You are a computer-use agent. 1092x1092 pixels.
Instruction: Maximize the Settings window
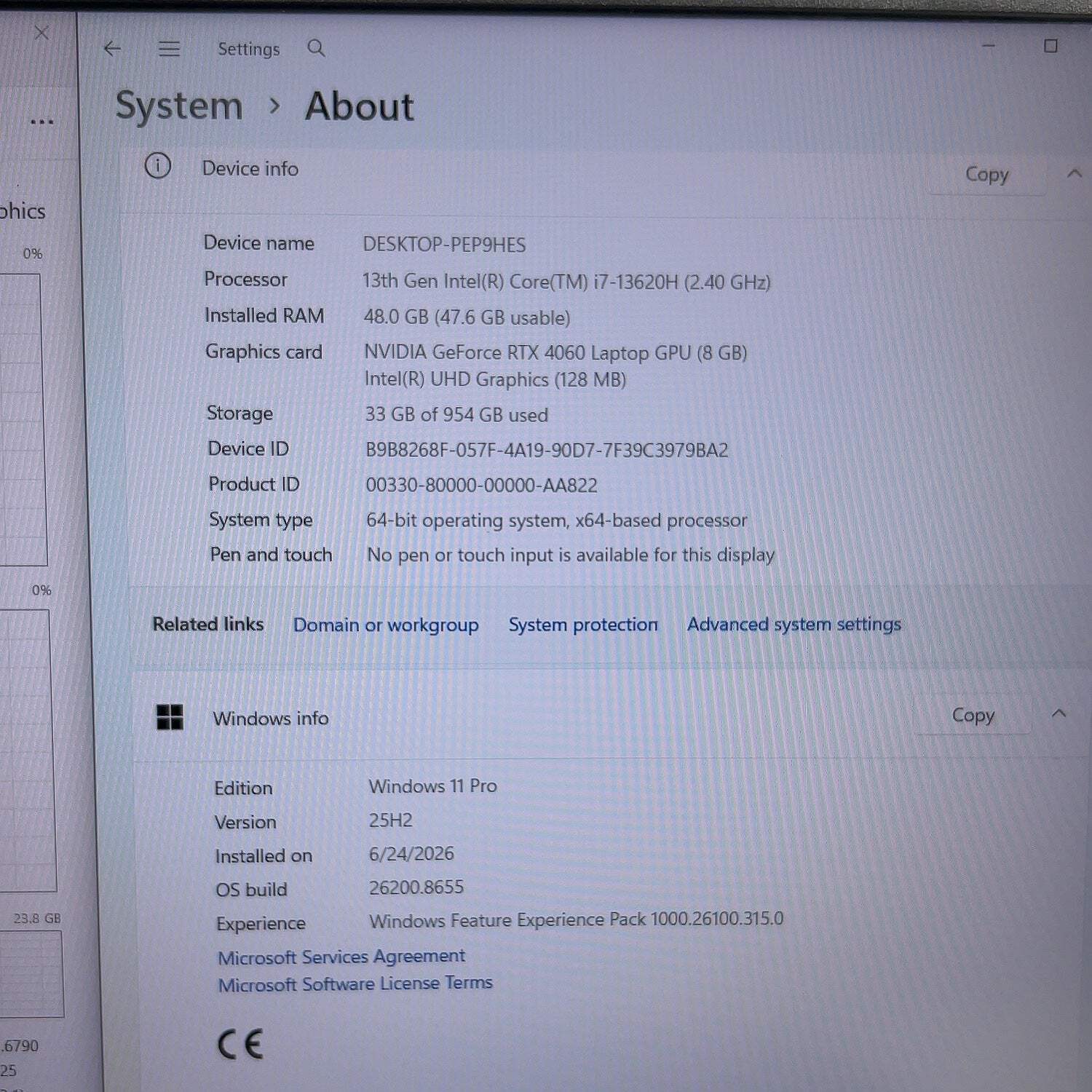[x=1051, y=46]
